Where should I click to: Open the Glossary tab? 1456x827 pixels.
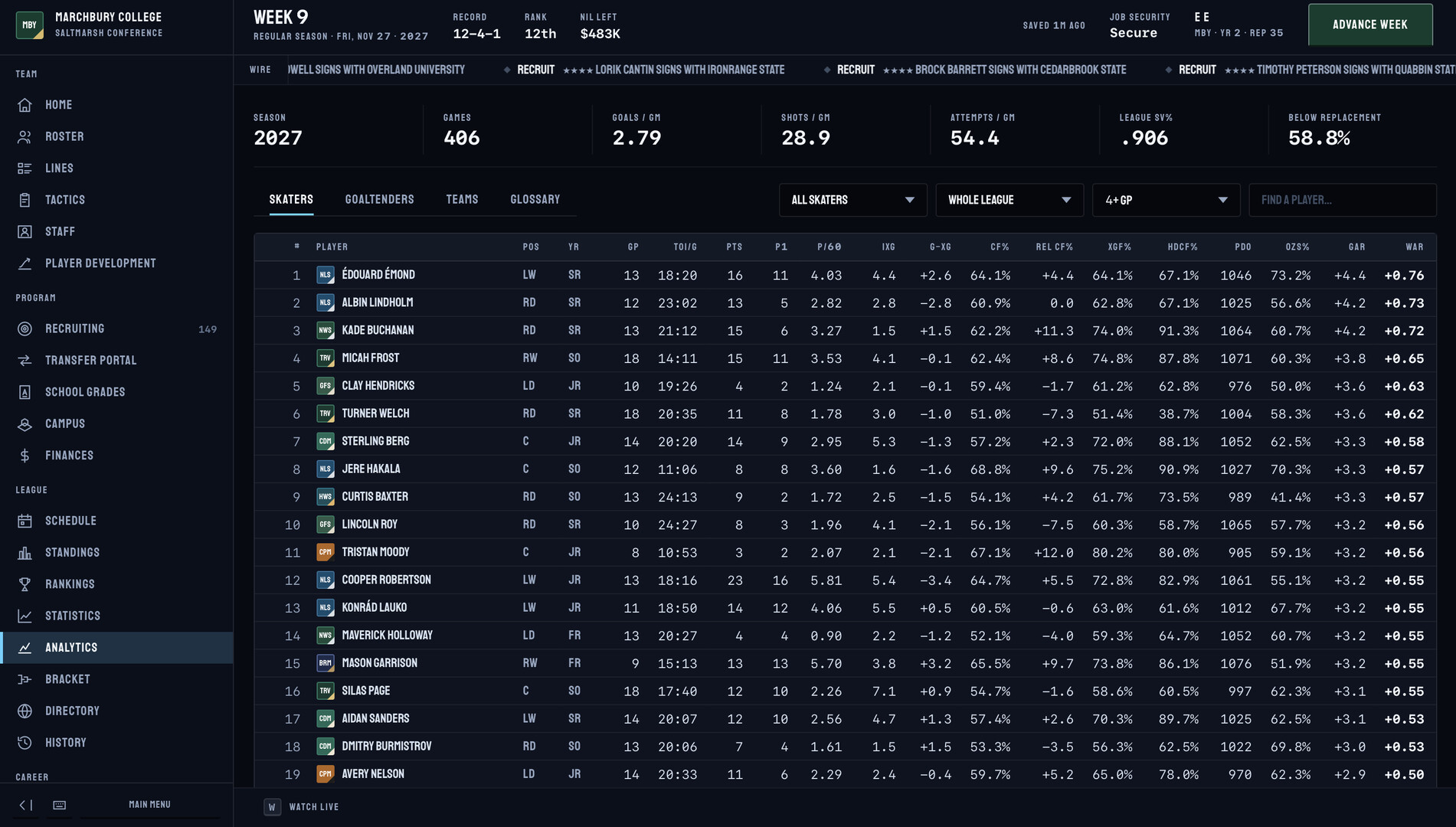[535, 199]
